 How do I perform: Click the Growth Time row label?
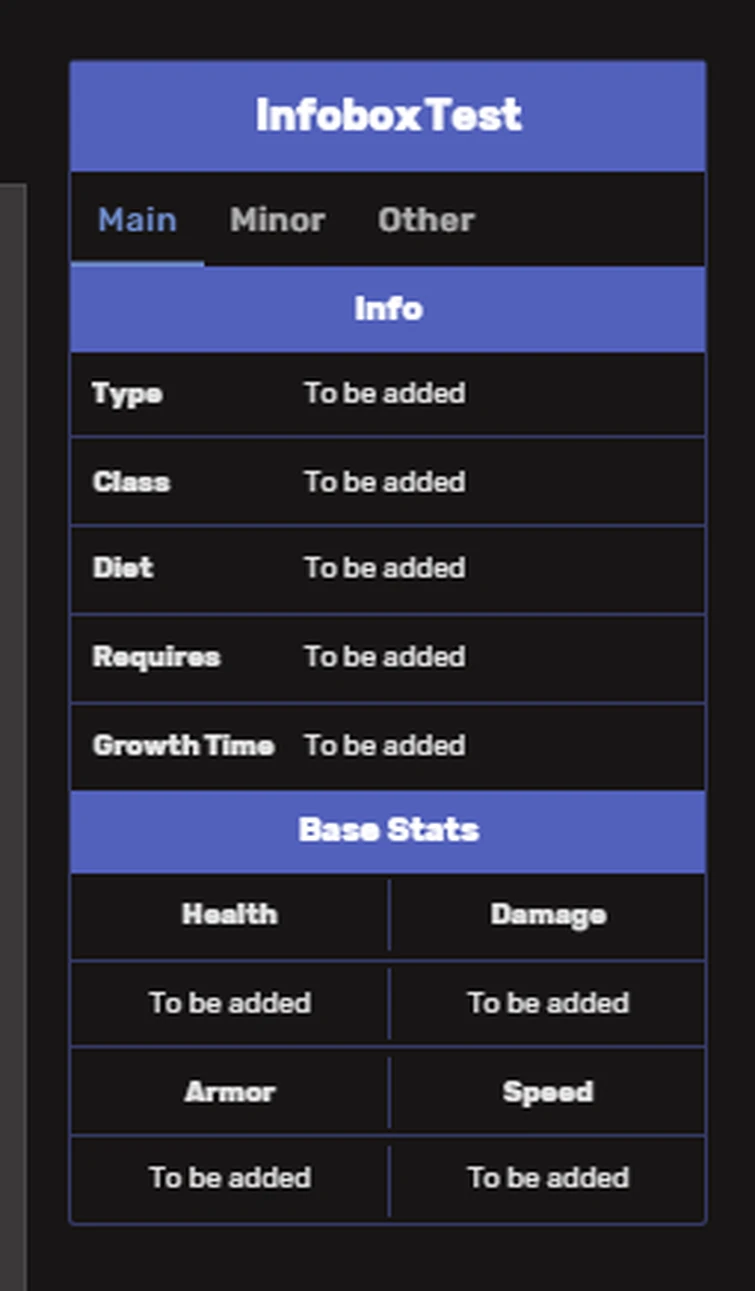point(183,745)
